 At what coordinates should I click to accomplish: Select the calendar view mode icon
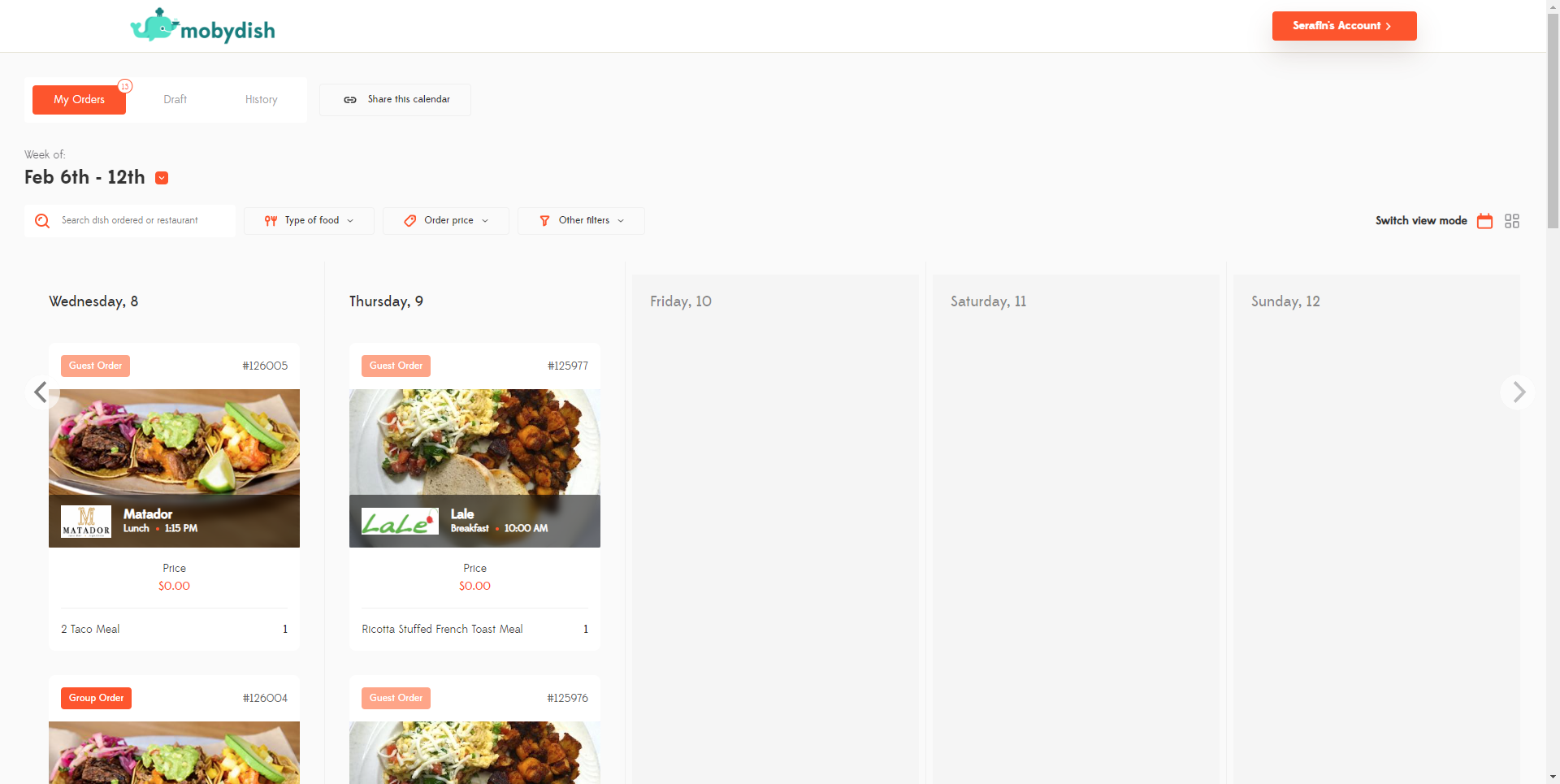[x=1484, y=220]
